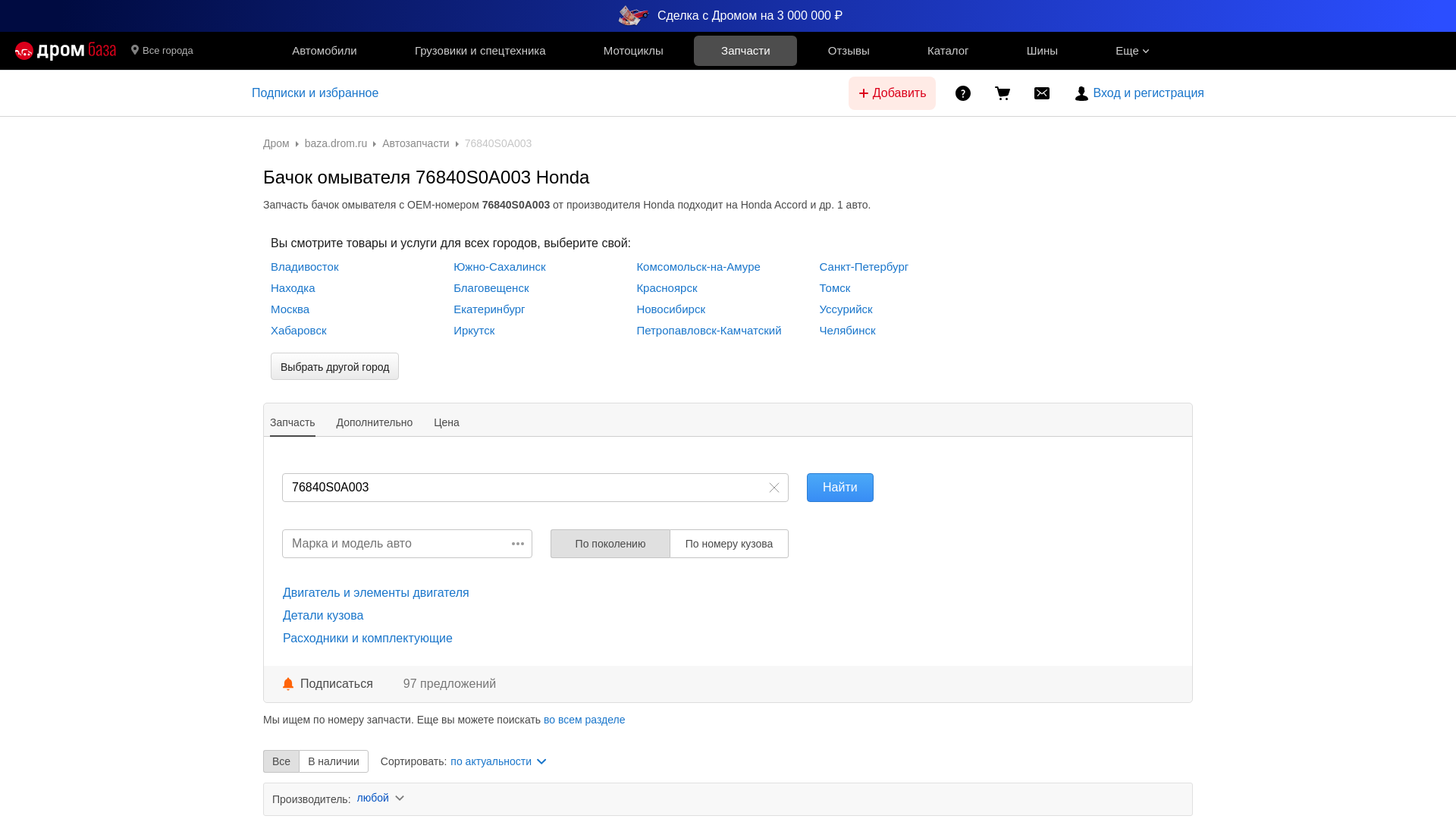Image resolution: width=1456 pixels, height=819 pixels.
Task: Open the 'Сделка с Дромом' promo banner
Action: 730,15
